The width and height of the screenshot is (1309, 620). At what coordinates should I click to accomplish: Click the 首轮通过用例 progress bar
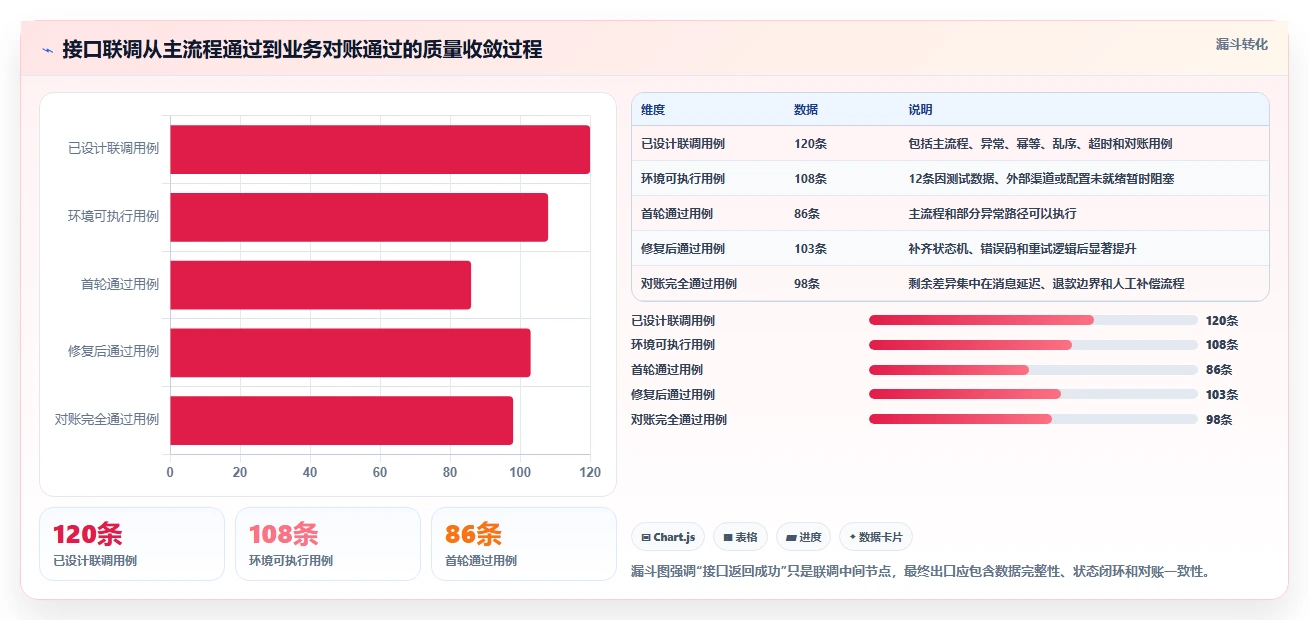pyautogui.click(x=1033, y=370)
